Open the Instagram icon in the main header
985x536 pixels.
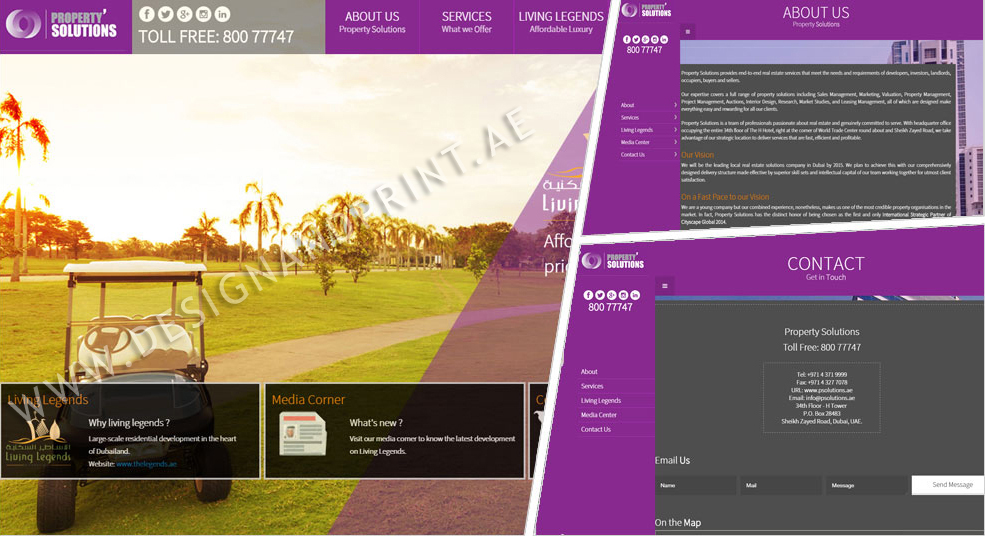(204, 14)
